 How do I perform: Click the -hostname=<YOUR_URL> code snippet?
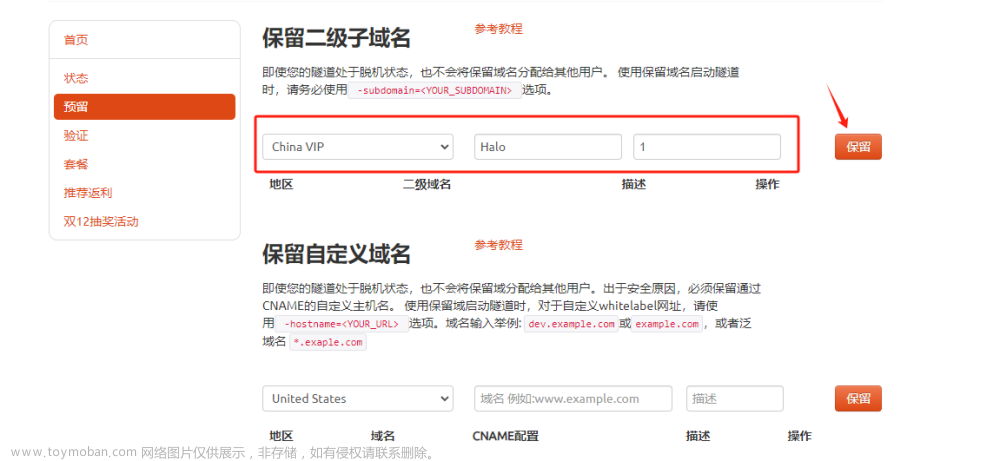[342, 324]
